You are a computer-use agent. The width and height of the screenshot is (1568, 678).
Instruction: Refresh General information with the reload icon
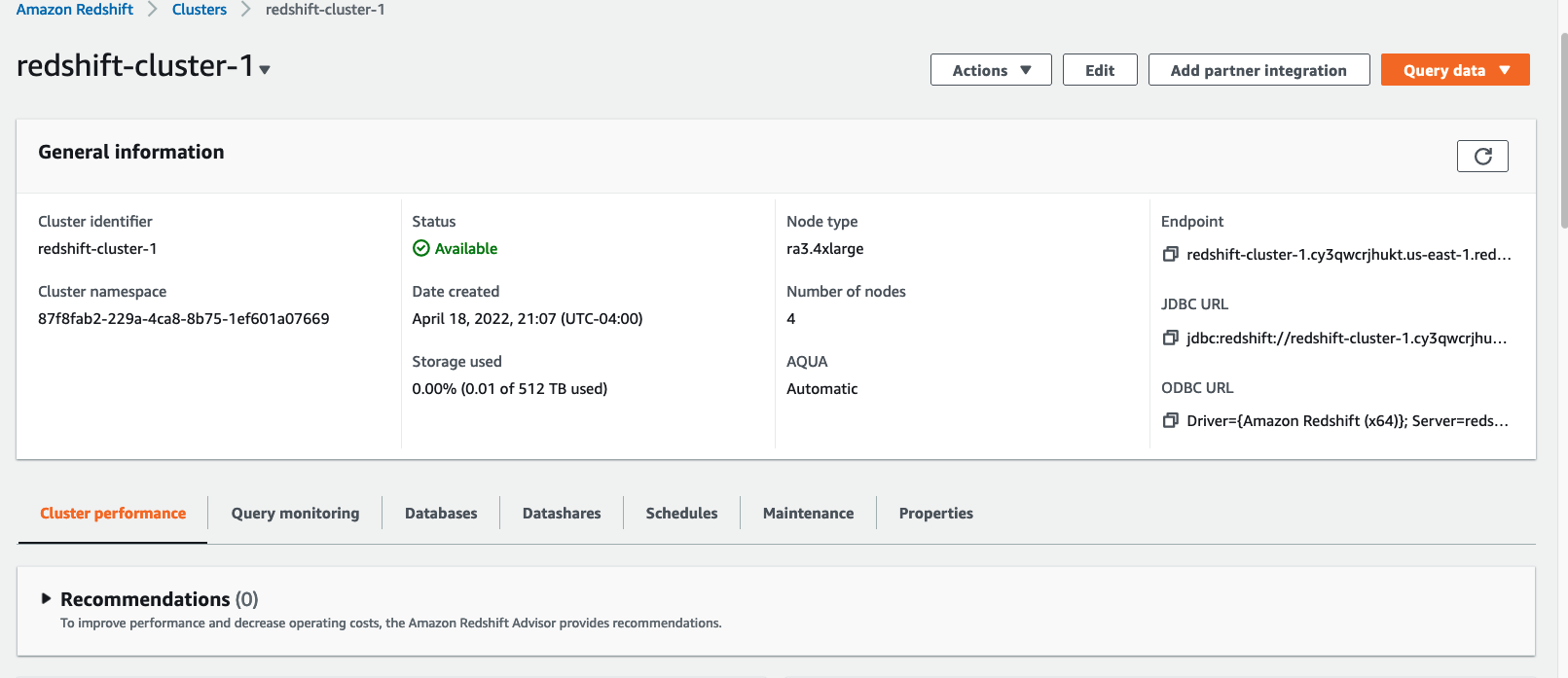pos(1482,156)
